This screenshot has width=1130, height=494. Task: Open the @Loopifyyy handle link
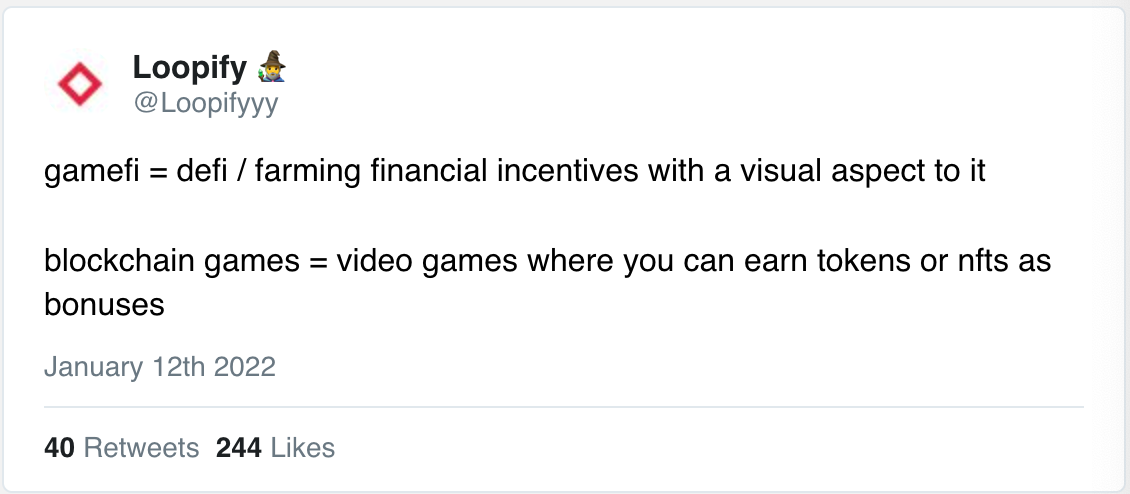tap(205, 104)
